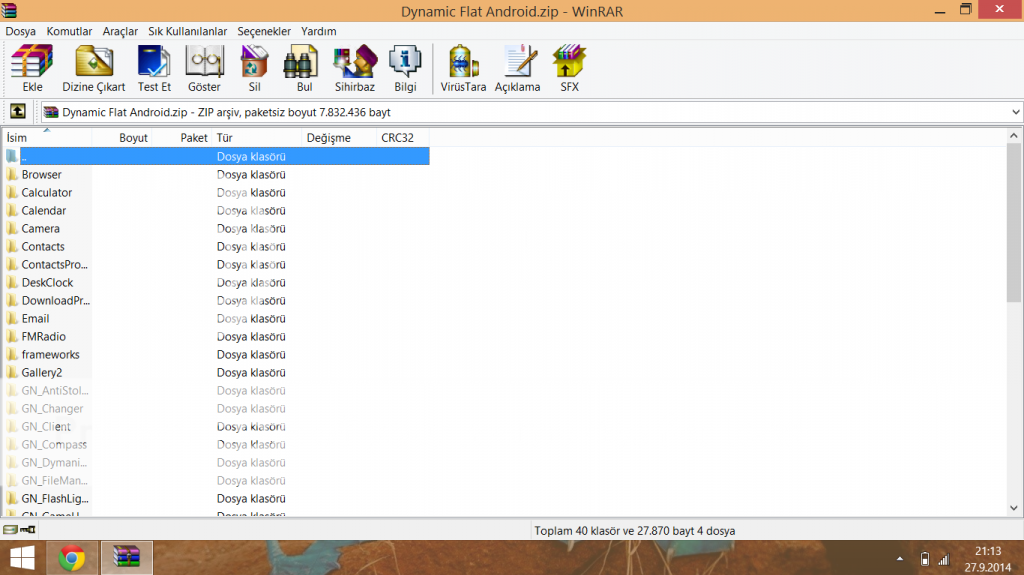Click the Sil delete icon
The image size is (1024, 575).
[x=254, y=68]
